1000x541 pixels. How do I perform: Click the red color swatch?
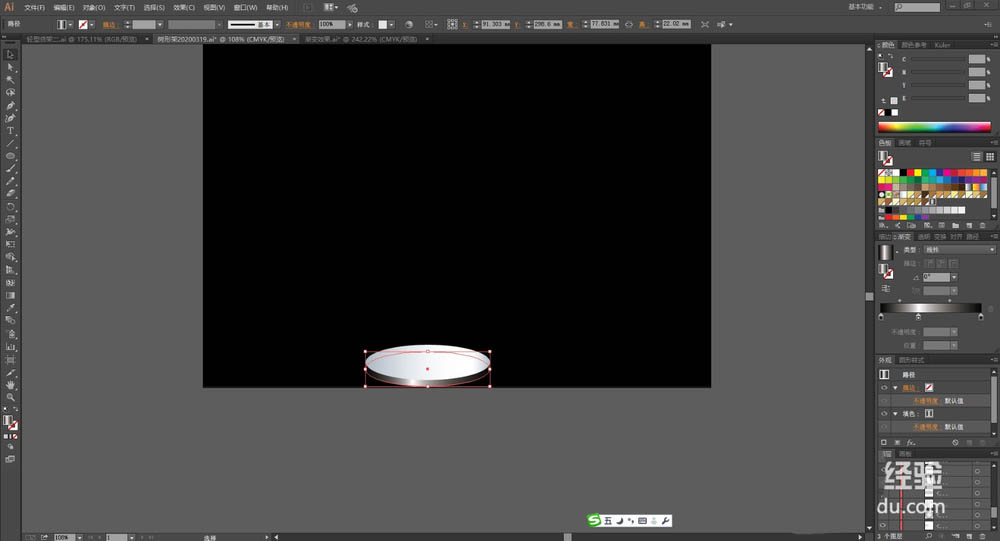coord(910,172)
